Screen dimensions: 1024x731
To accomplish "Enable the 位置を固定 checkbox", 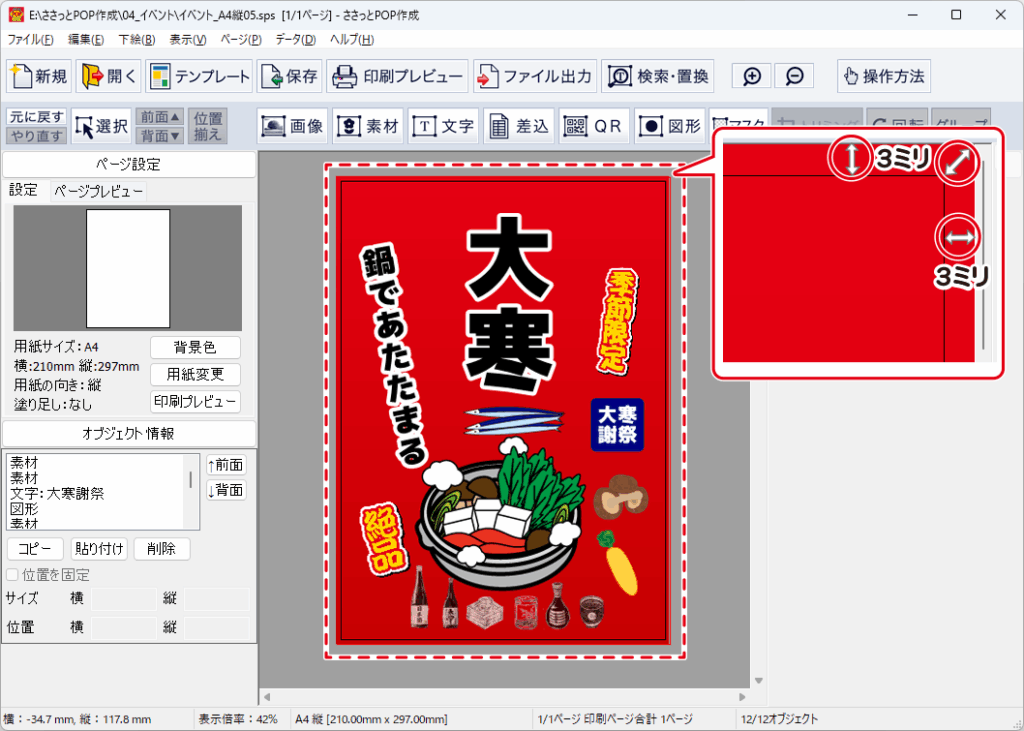I will click(13, 575).
